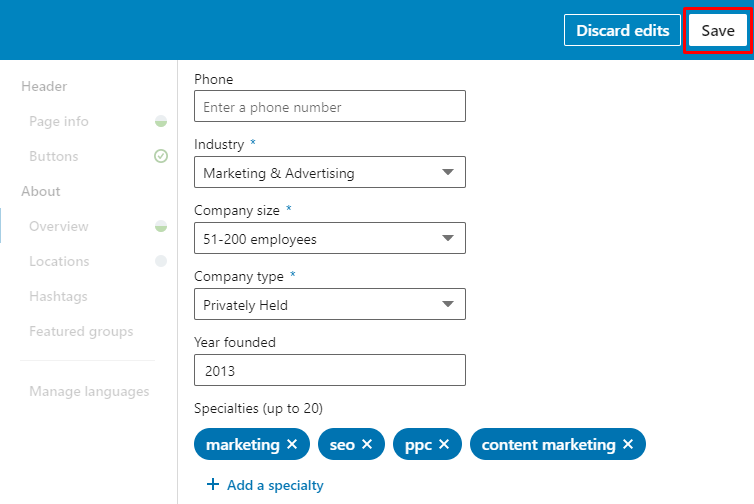Click the Company size field label
This screenshot has width=754, height=504.
pos(237,210)
